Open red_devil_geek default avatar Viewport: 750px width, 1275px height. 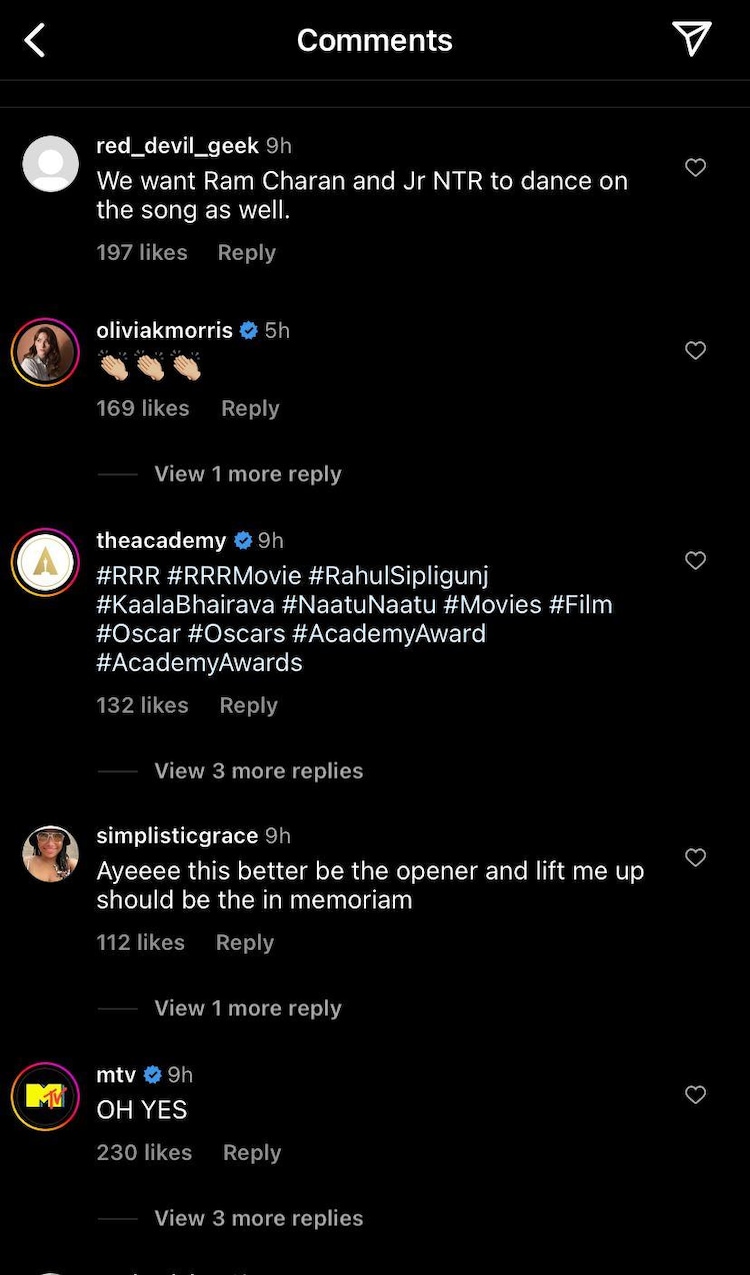pyautogui.click(x=50, y=164)
